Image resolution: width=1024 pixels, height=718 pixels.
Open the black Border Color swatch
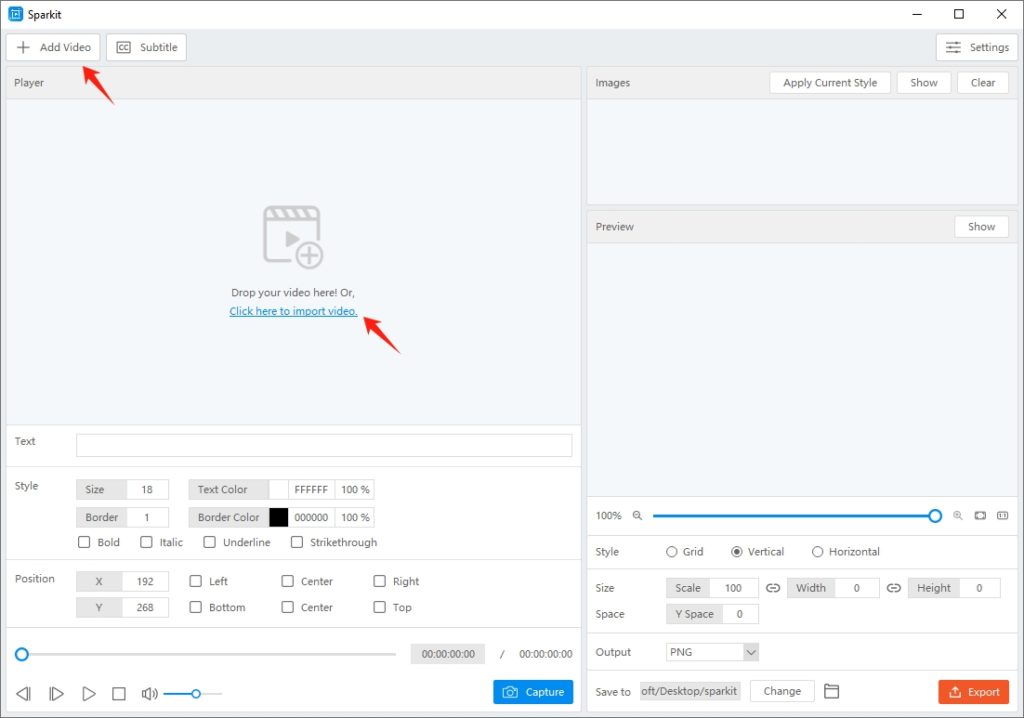pos(278,517)
